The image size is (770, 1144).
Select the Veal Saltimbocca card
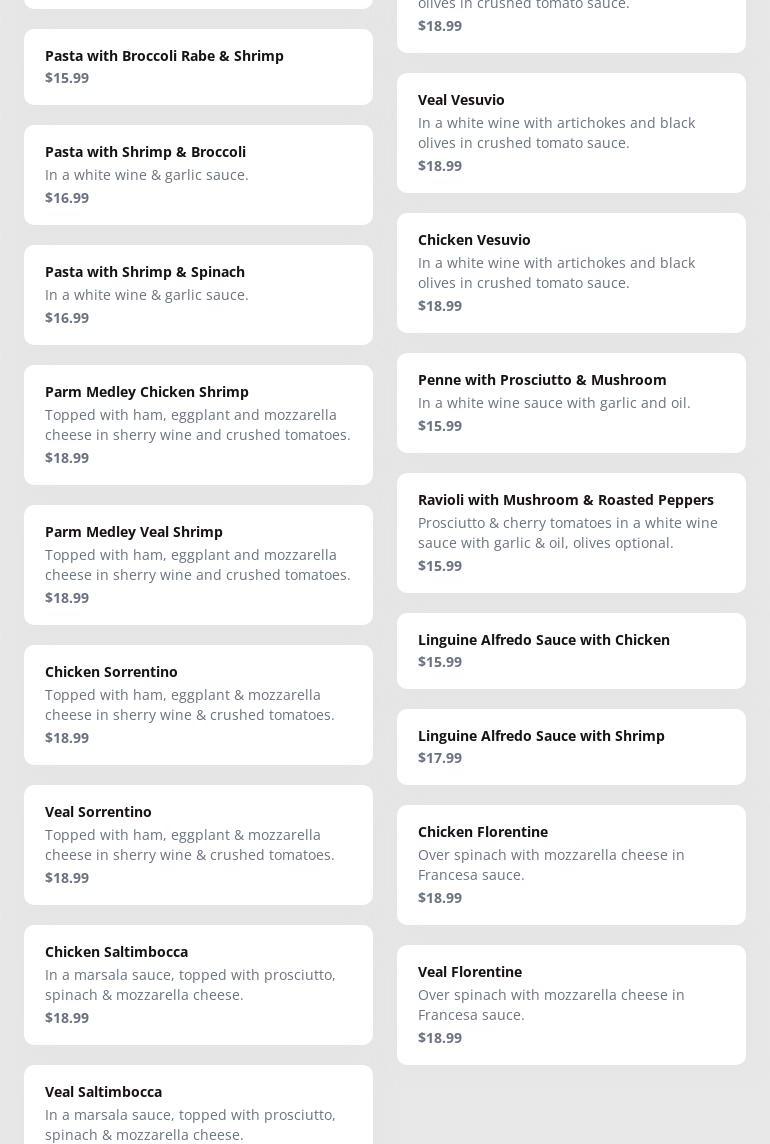(198, 1104)
